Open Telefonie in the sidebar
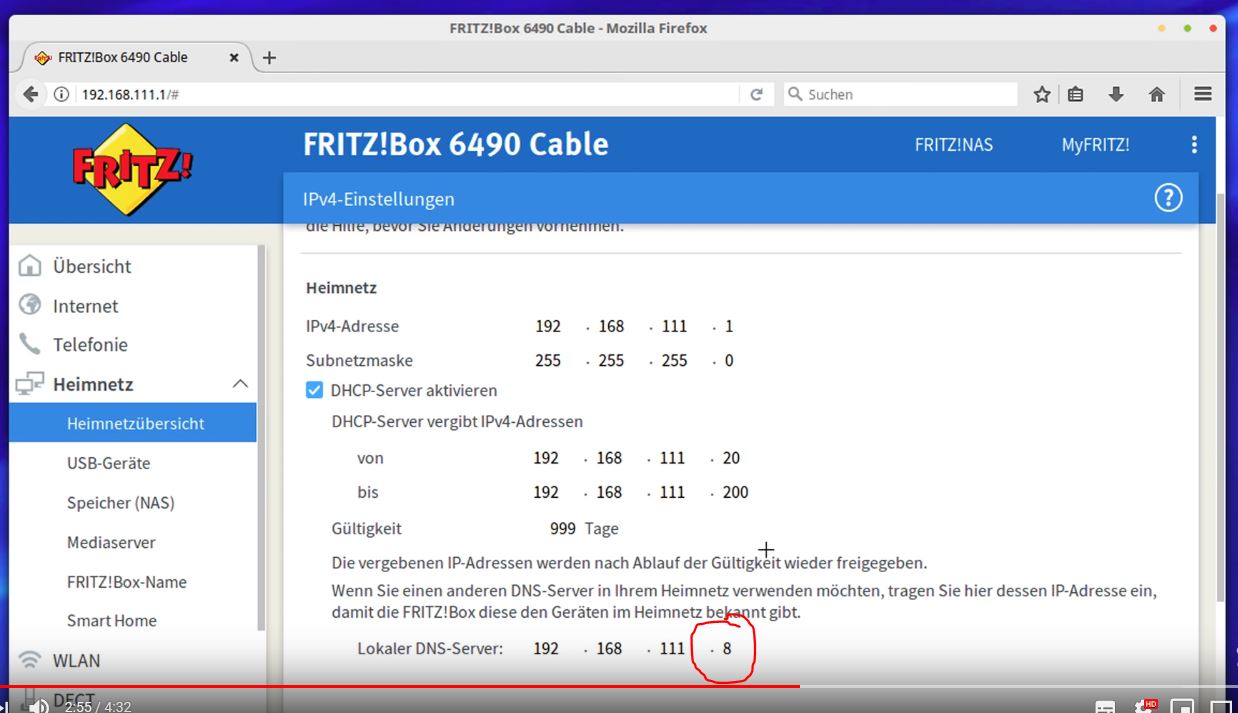The width and height of the screenshot is (1238, 713). (x=90, y=344)
